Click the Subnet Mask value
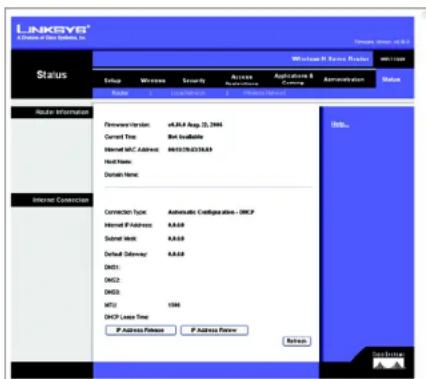 (176, 239)
